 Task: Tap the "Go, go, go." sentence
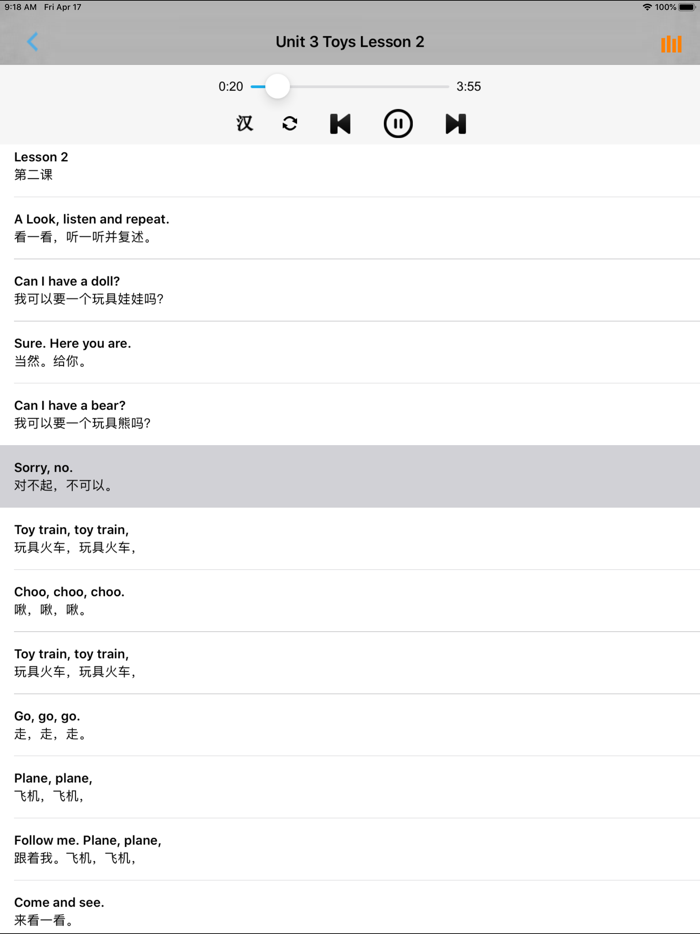[x=48, y=724]
